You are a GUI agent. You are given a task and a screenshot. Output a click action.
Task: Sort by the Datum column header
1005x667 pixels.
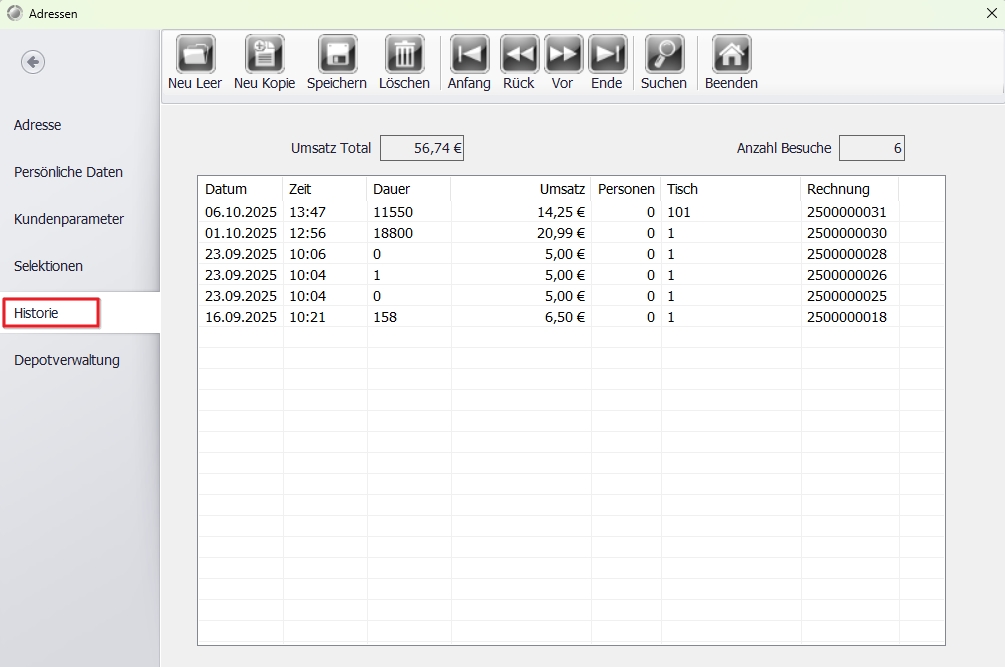240,189
